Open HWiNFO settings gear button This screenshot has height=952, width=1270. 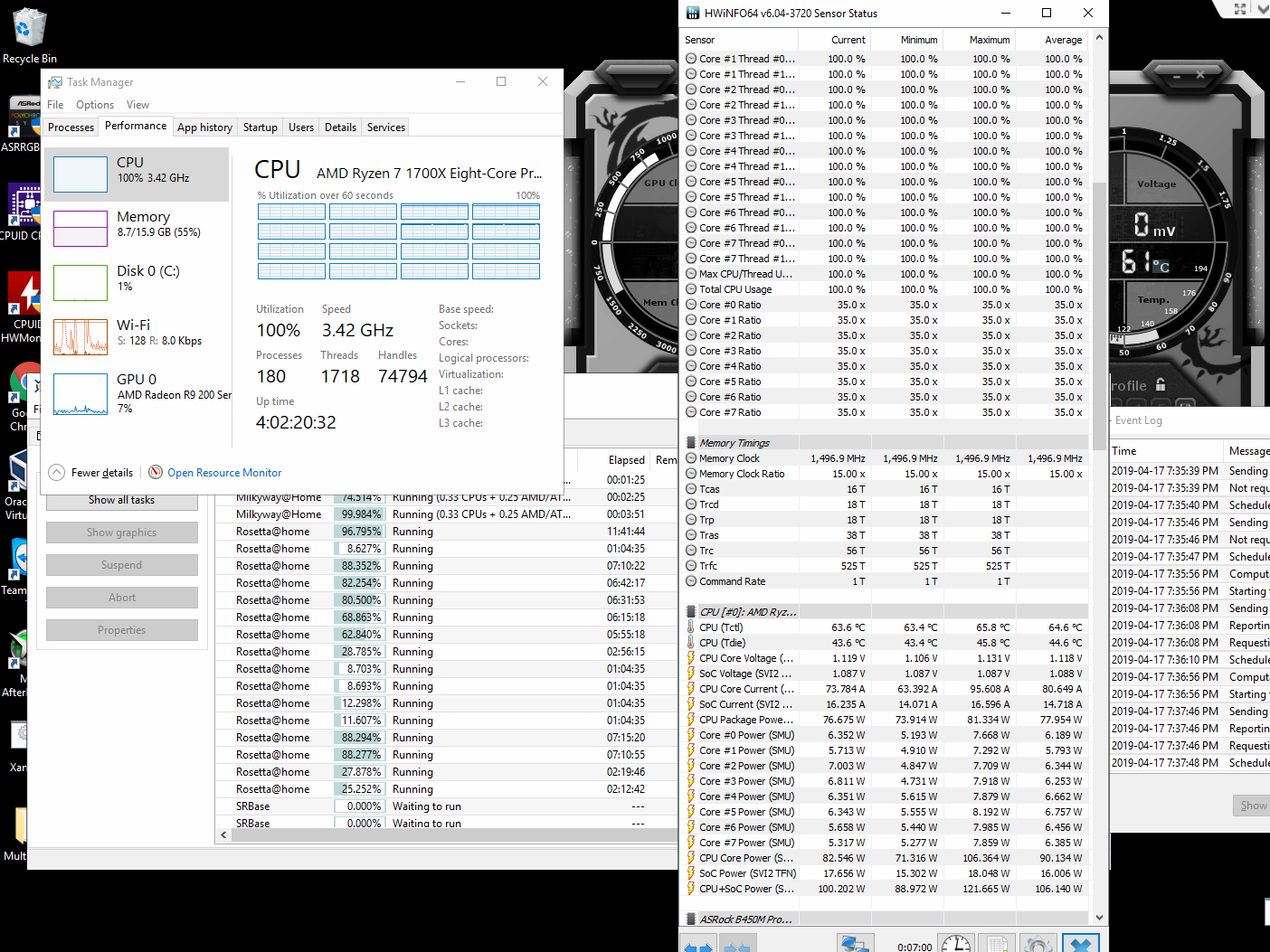point(1038,944)
